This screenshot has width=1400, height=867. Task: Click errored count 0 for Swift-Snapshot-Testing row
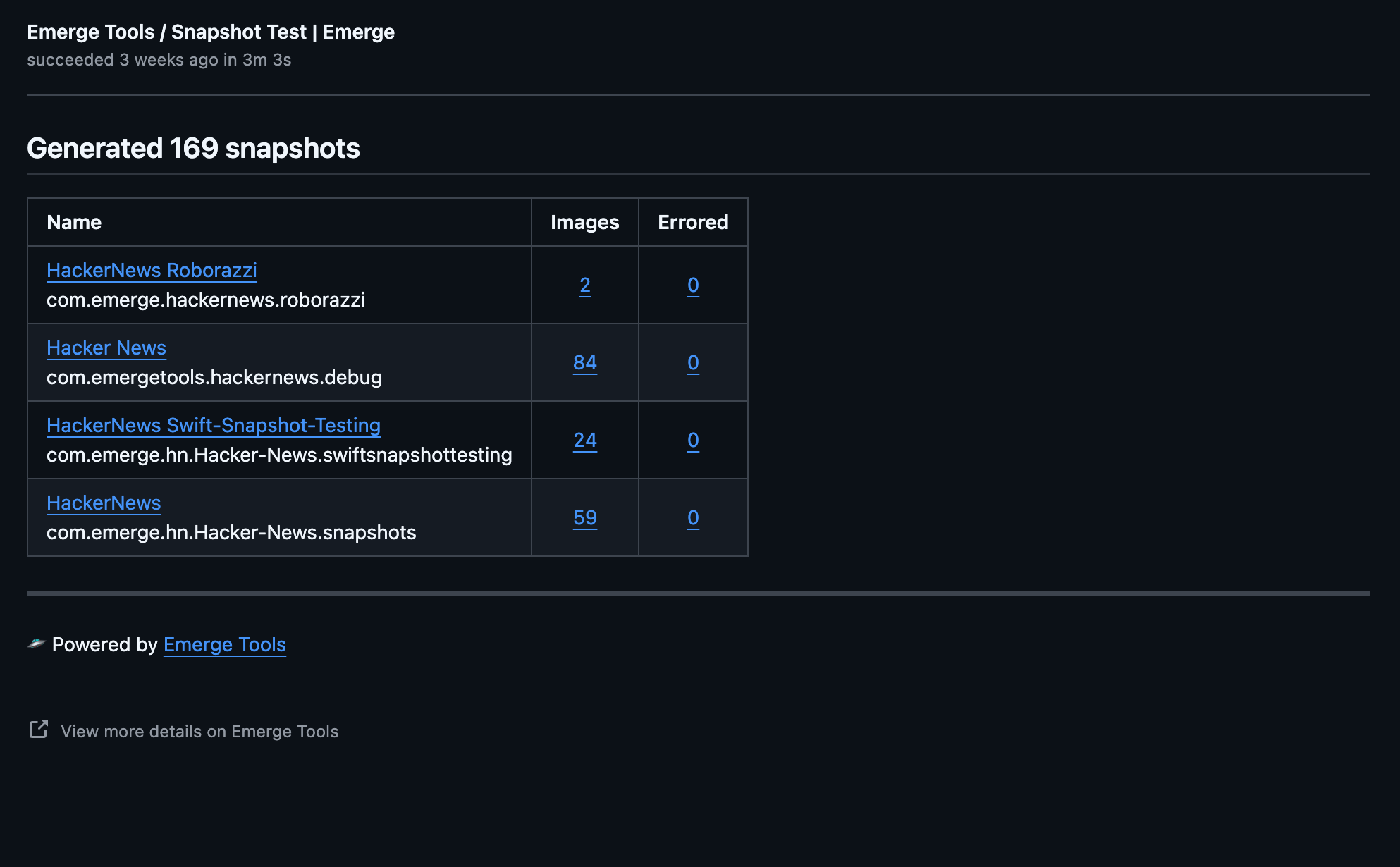pos(692,440)
